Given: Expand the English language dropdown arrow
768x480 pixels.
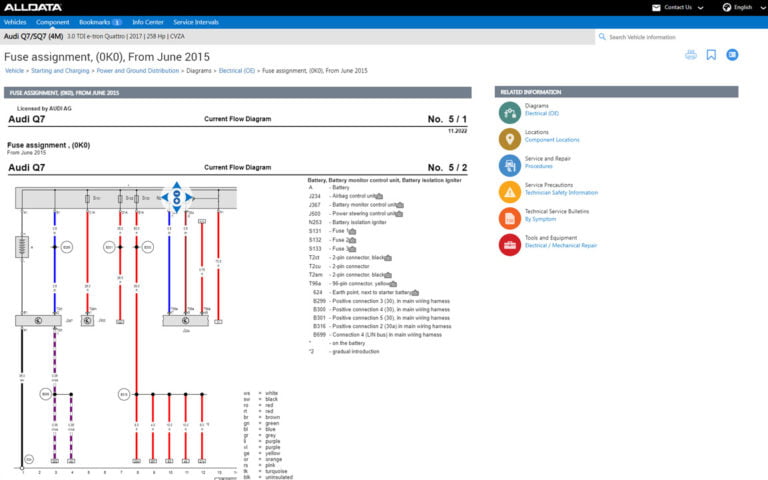Looking at the screenshot, I should (x=763, y=8).
